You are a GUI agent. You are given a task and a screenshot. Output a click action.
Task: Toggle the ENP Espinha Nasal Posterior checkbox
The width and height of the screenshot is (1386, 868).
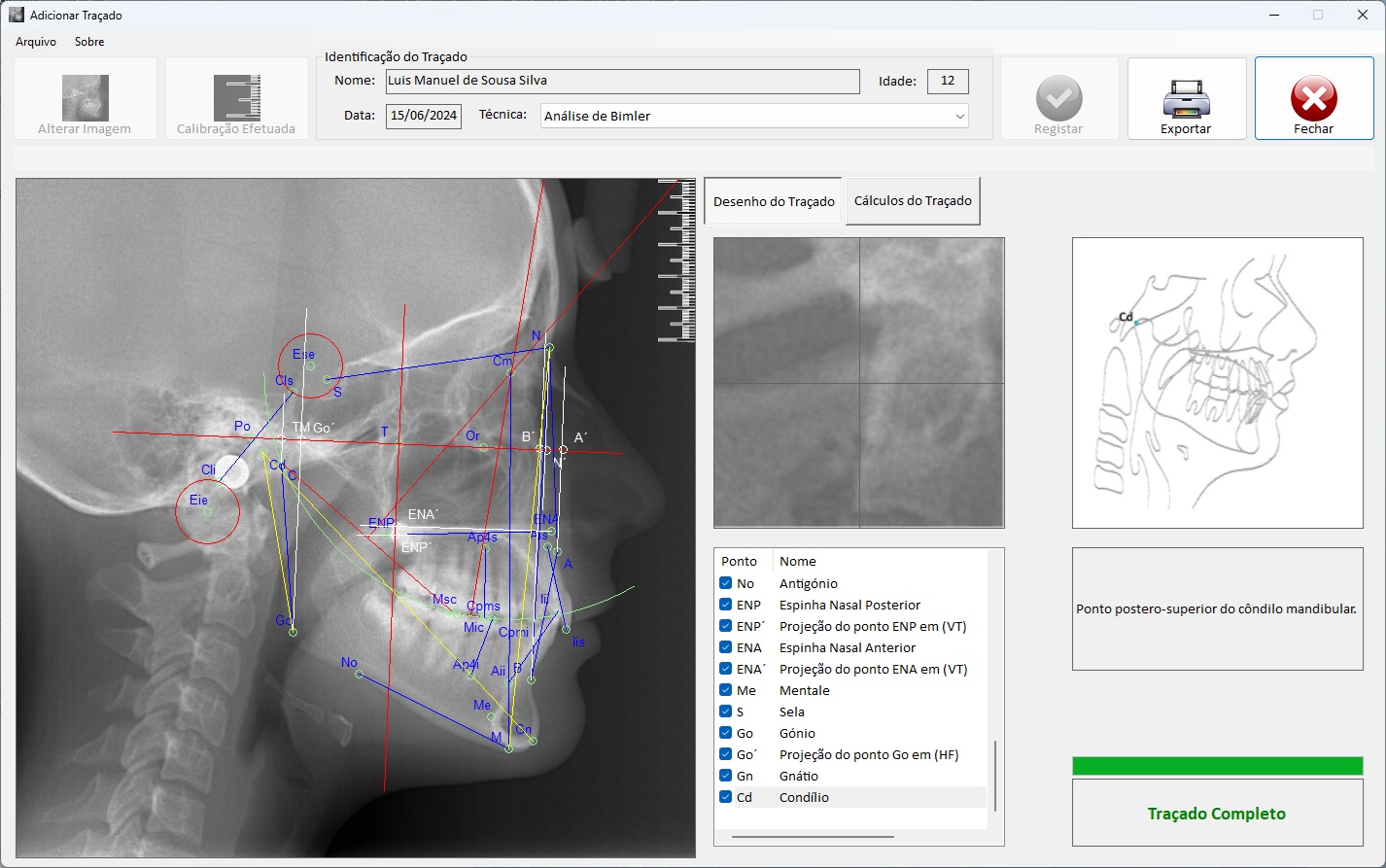coord(726,605)
